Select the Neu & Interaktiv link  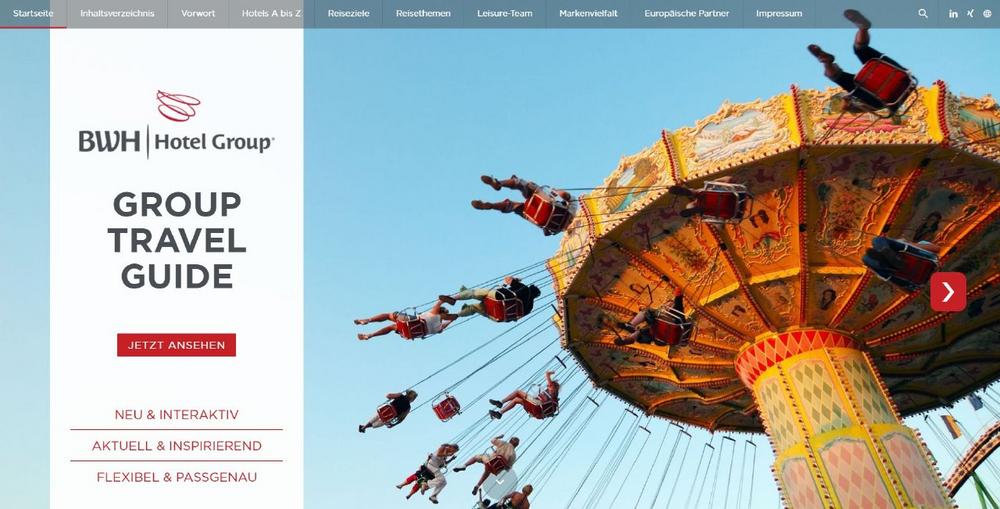[177, 415]
